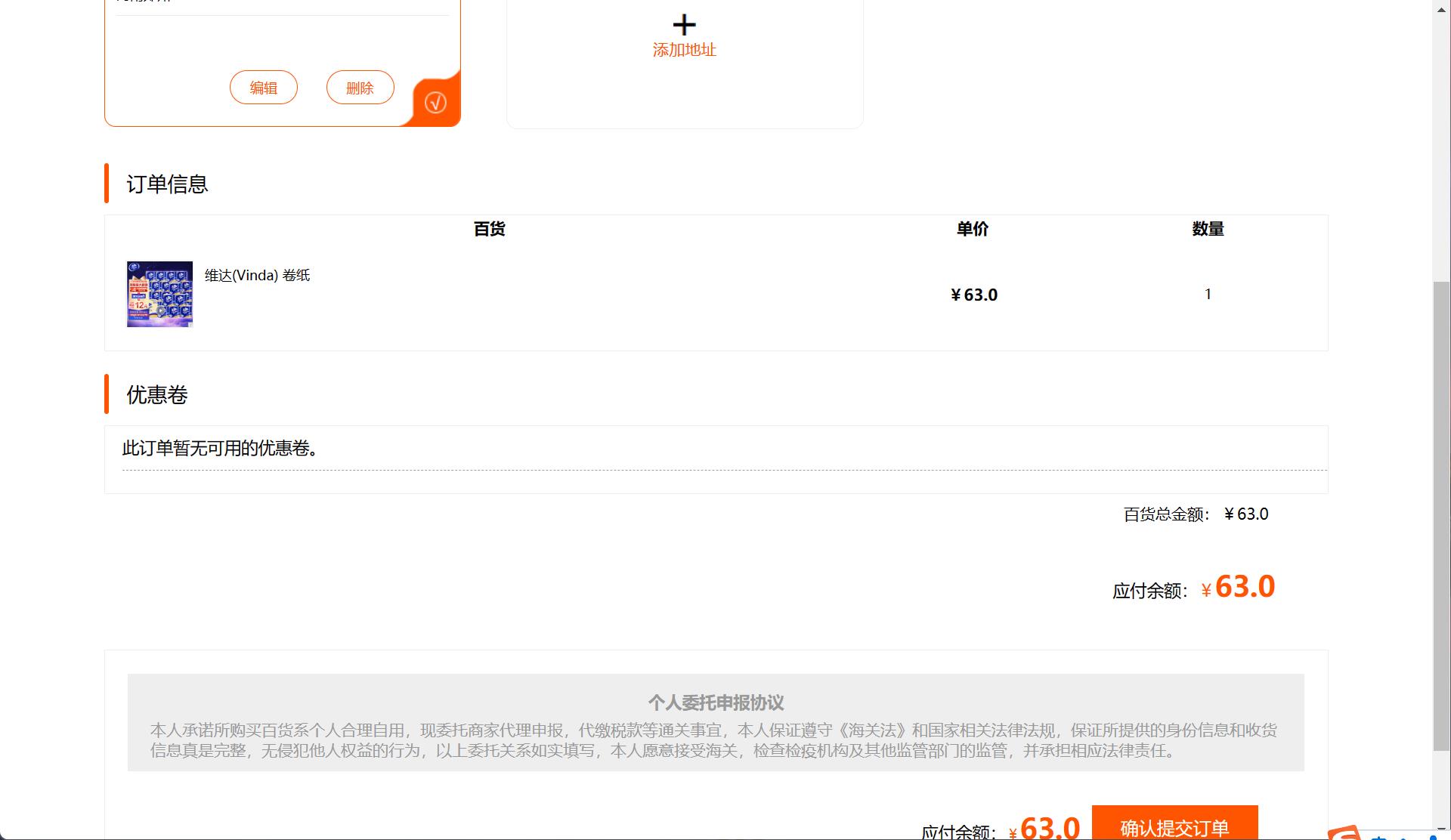1451x840 pixels.
Task: Click the 订单信息 section header
Action: point(167,185)
